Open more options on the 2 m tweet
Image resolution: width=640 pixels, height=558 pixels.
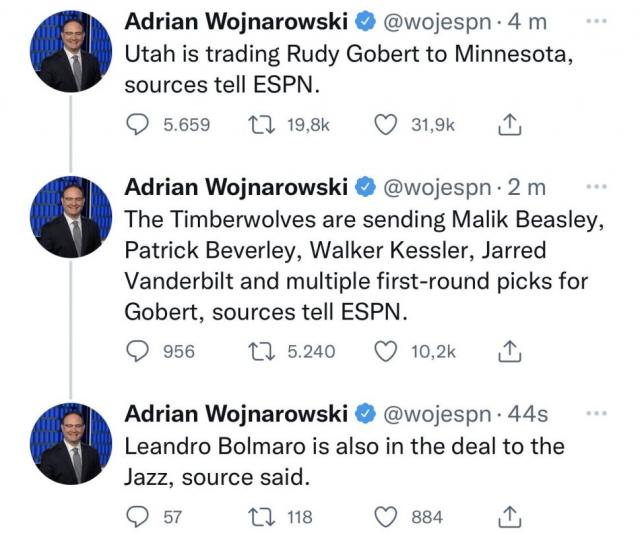pyautogui.click(x=596, y=186)
